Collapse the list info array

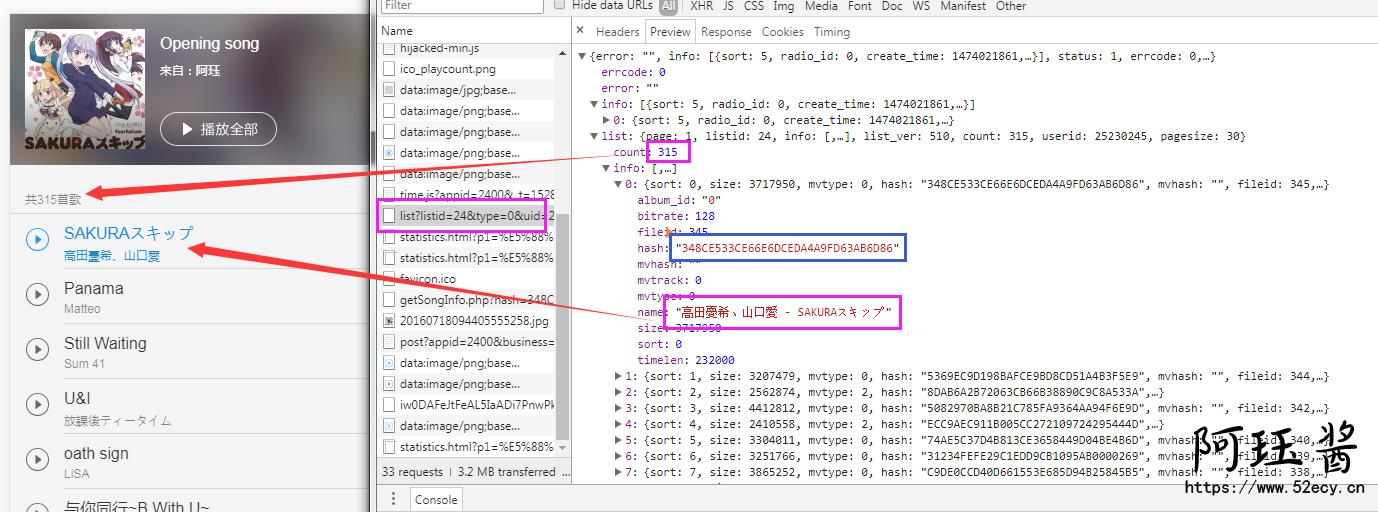(x=606, y=169)
